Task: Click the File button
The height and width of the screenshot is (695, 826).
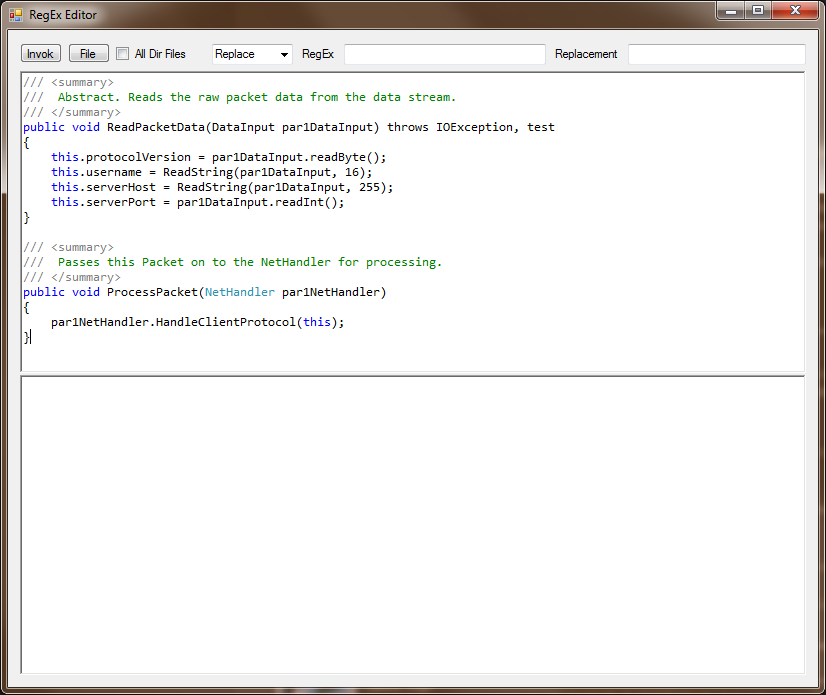Action: click(88, 53)
